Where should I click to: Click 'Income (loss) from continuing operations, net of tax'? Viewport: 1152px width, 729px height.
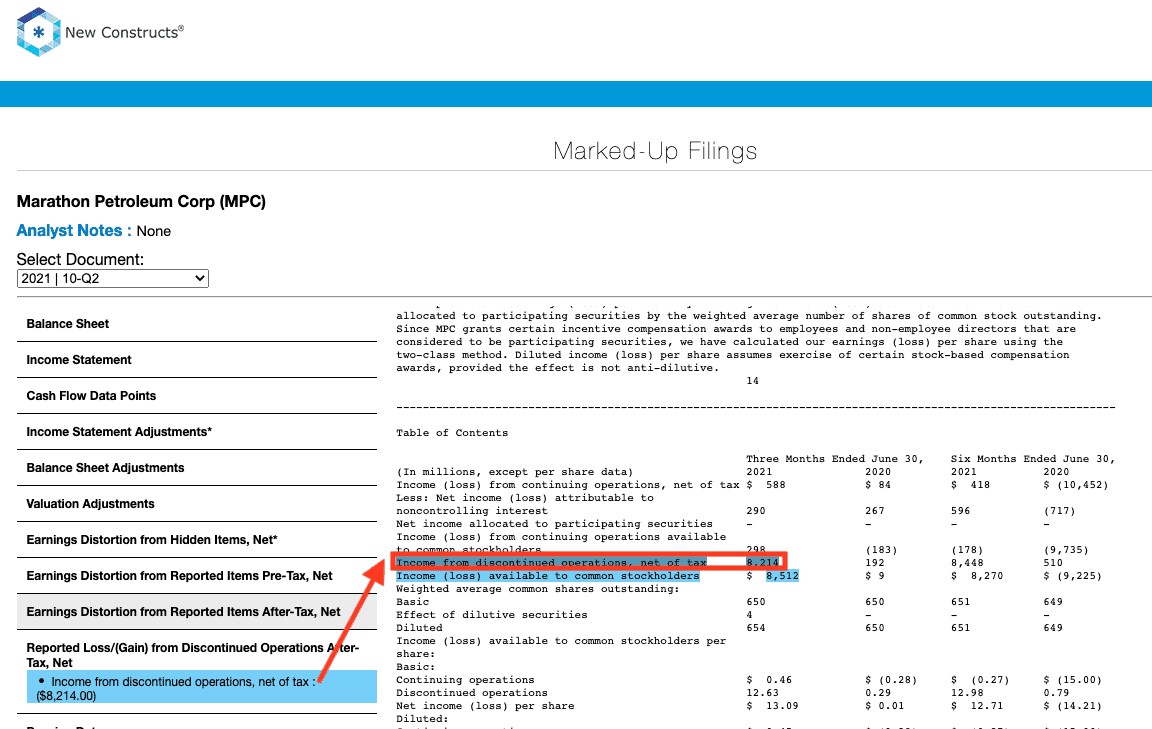click(x=567, y=485)
